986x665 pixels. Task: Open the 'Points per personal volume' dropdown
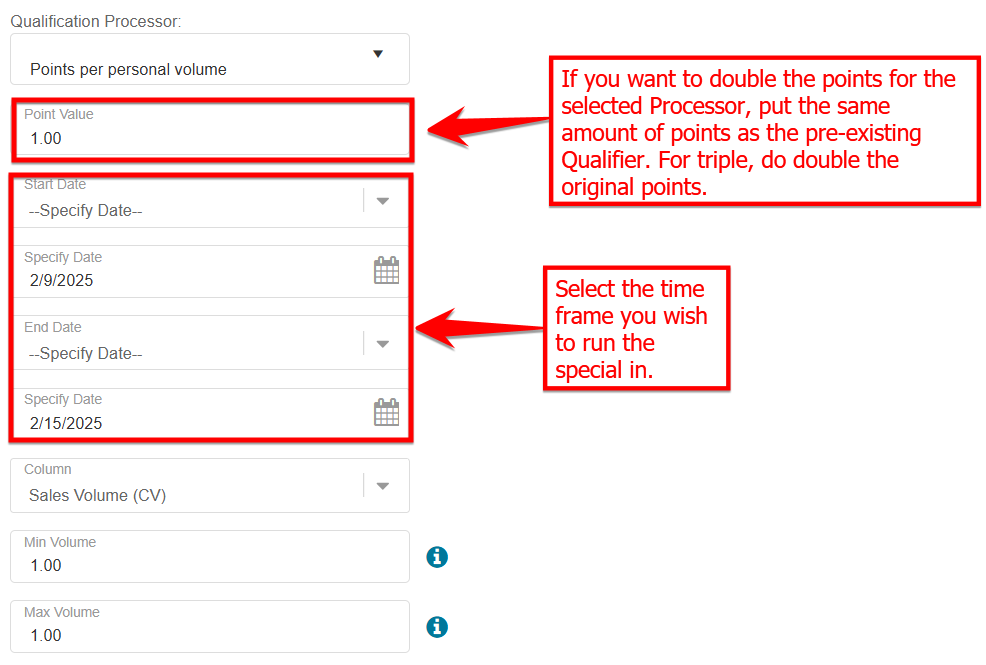200,62
